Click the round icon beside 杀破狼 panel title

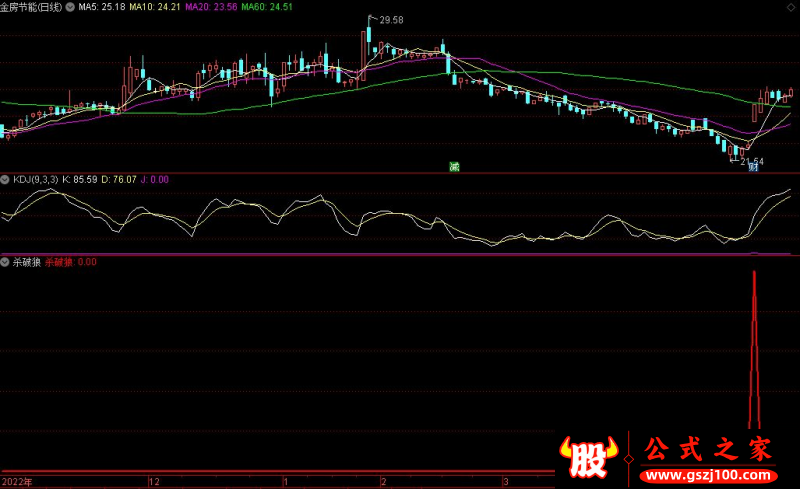point(5,262)
